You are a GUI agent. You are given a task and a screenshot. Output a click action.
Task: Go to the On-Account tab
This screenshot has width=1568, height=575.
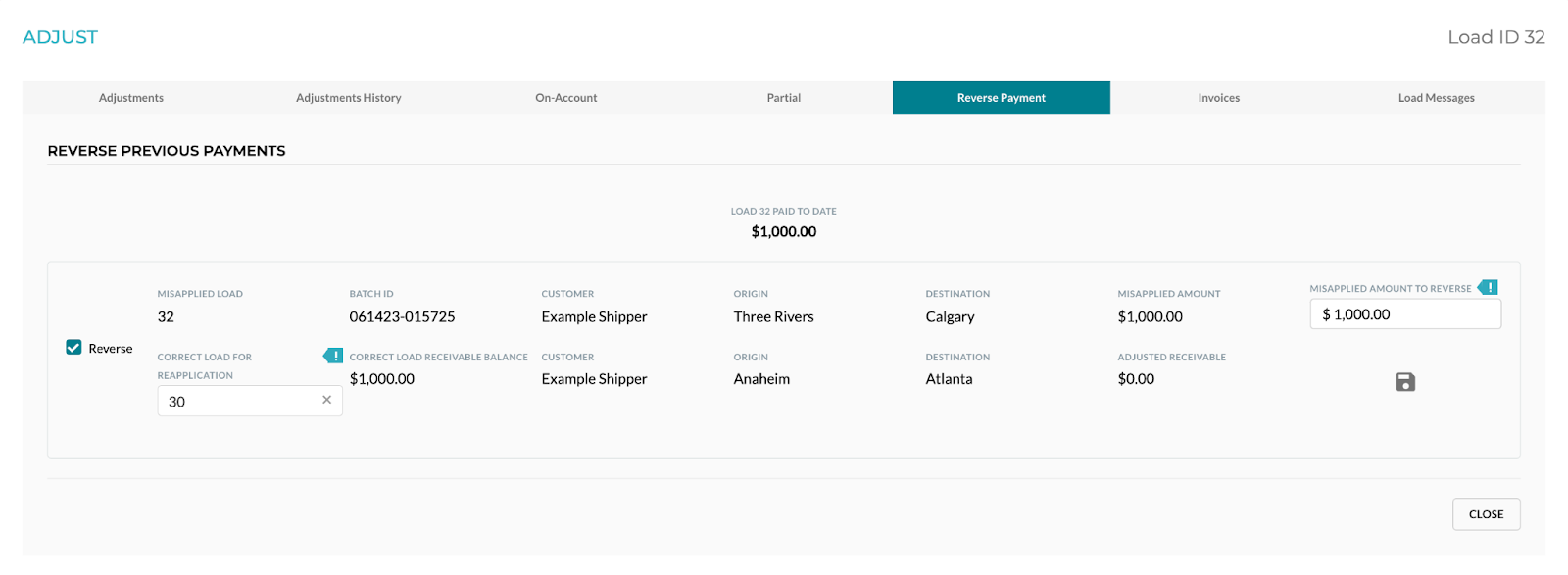[x=566, y=98]
